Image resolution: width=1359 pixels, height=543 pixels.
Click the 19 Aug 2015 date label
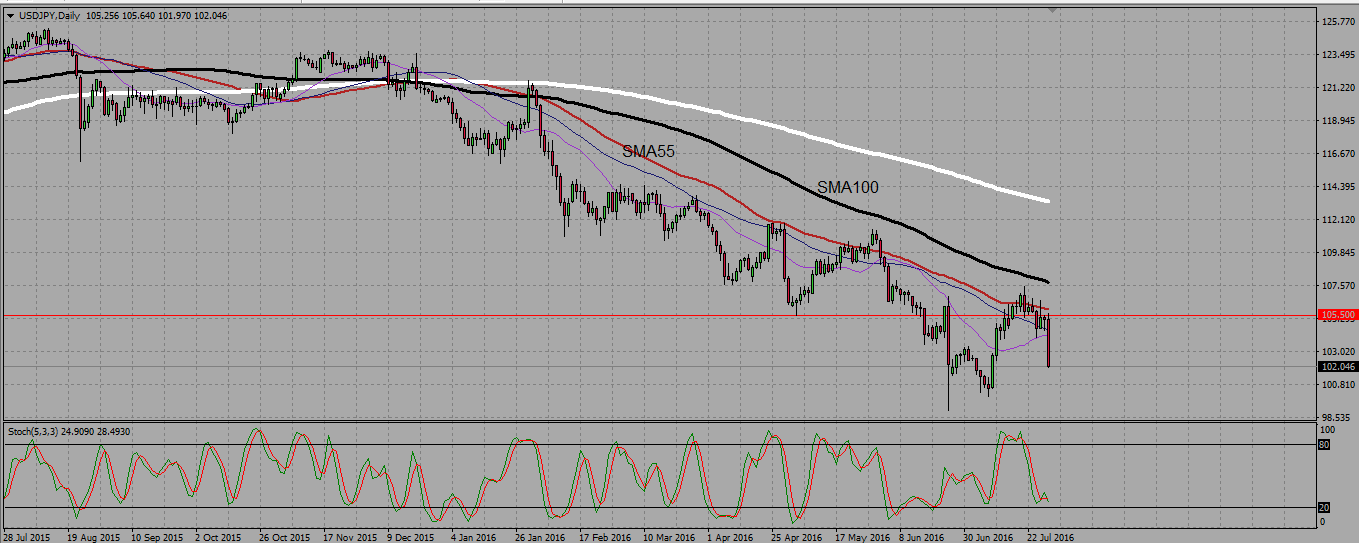92,537
